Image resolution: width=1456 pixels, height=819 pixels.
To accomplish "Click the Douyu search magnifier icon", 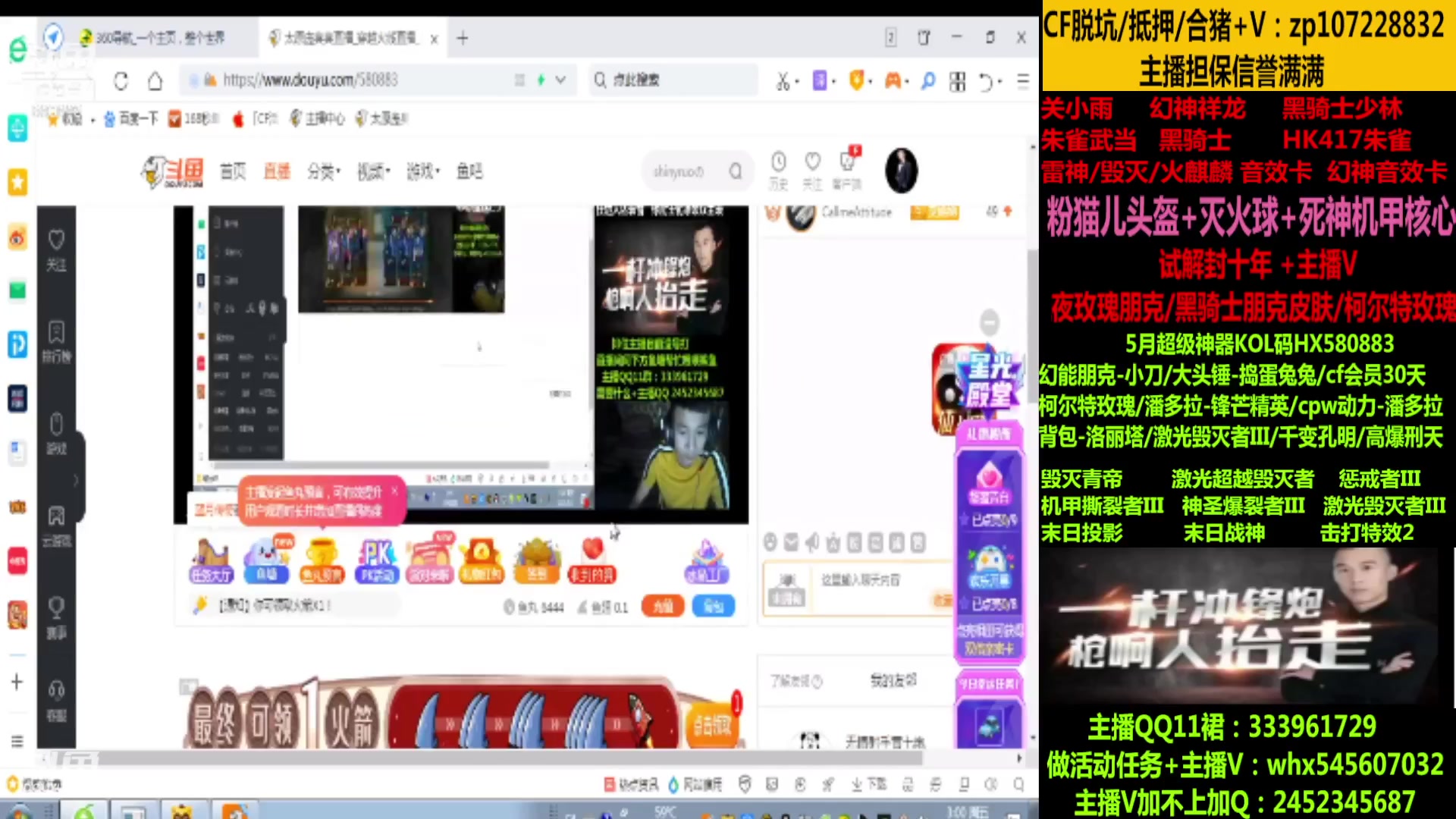I will (x=736, y=172).
